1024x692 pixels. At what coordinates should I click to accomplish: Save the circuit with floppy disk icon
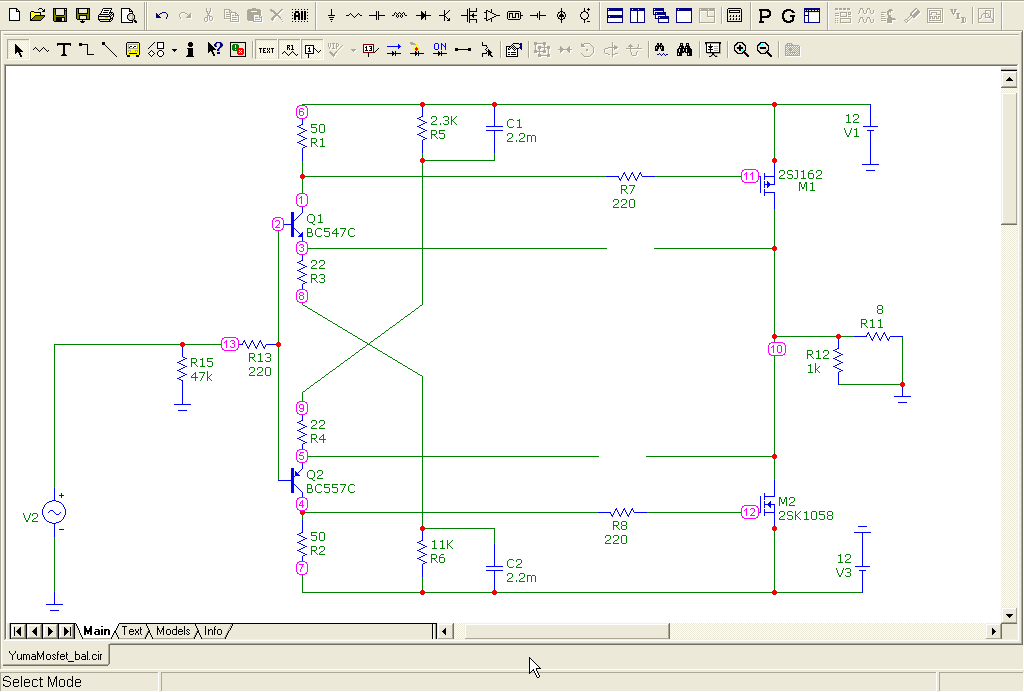[x=60, y=16]
